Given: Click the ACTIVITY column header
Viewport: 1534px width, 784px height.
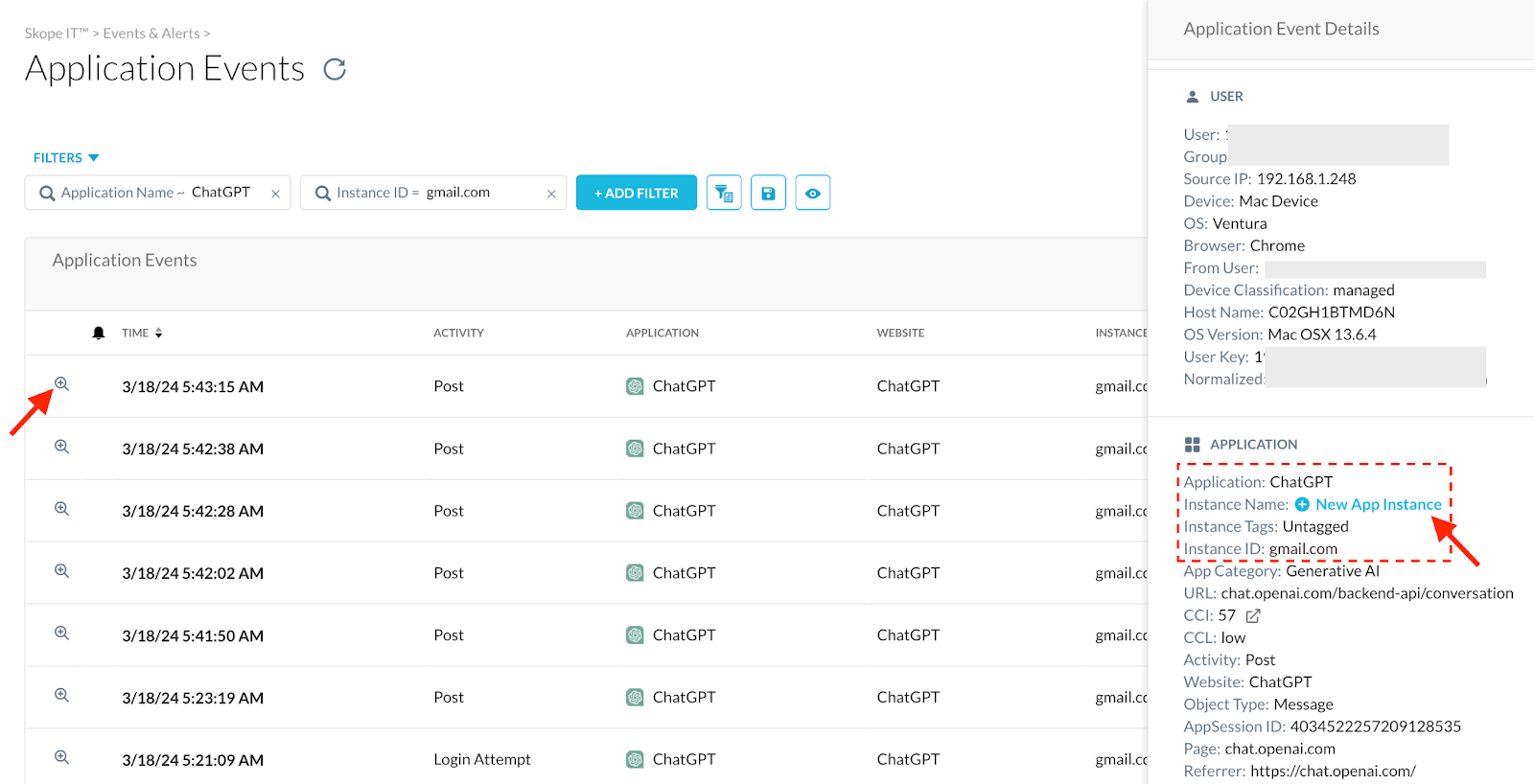Looking at the screenshot, I should coord(458,333).
